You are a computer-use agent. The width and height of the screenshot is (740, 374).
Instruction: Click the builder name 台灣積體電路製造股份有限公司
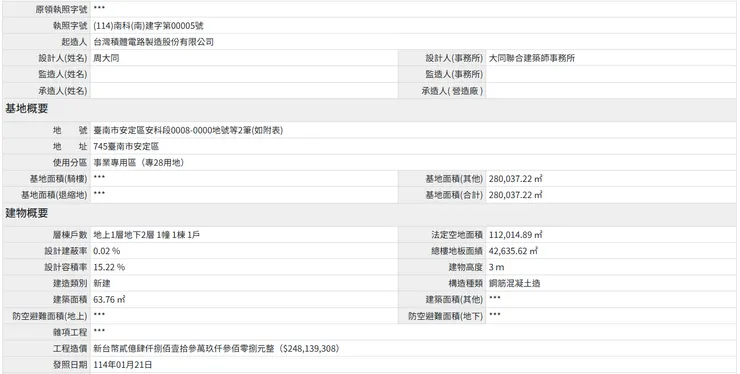[x=153, y=42]
